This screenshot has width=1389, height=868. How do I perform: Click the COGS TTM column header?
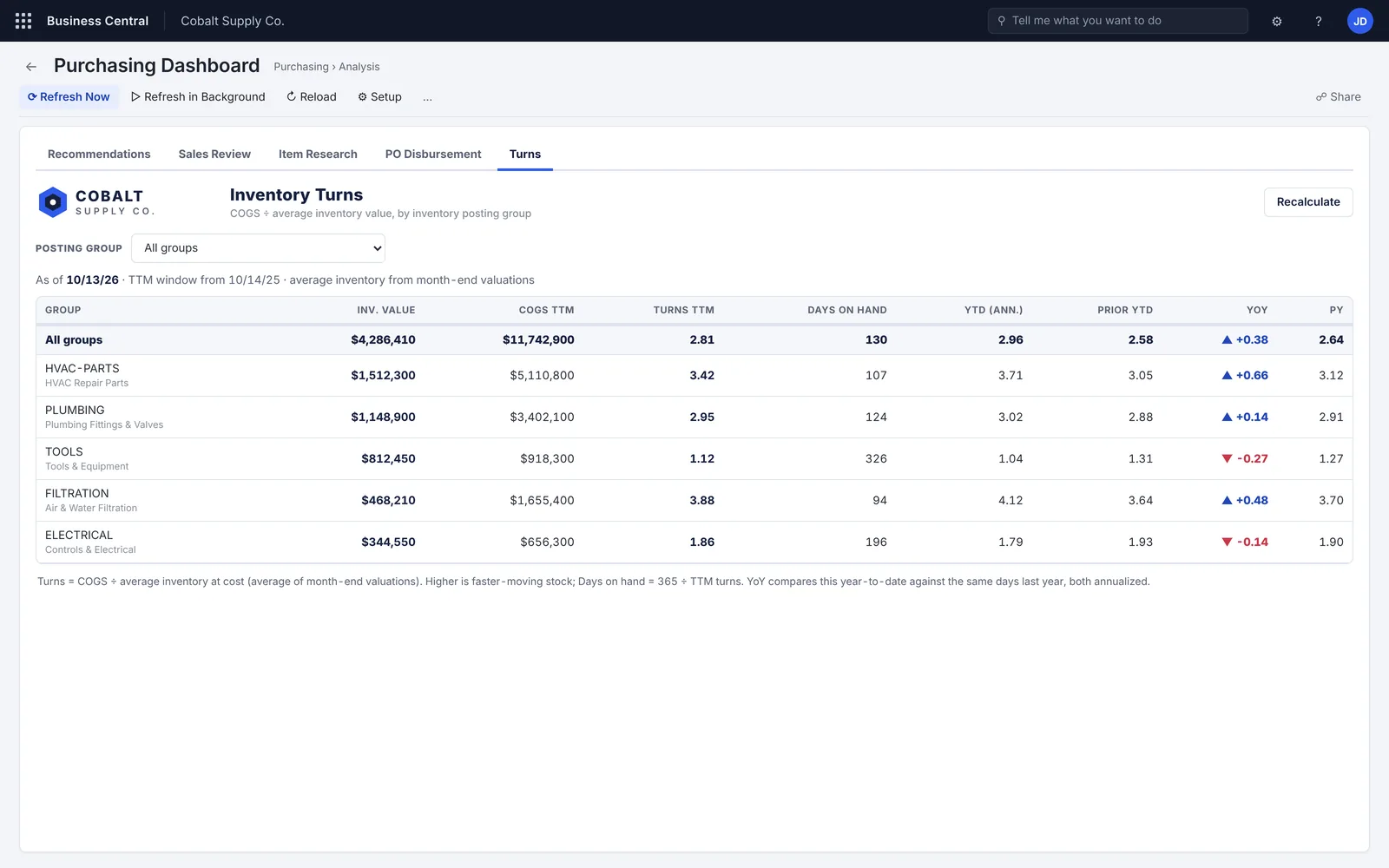tap(547, 310)
